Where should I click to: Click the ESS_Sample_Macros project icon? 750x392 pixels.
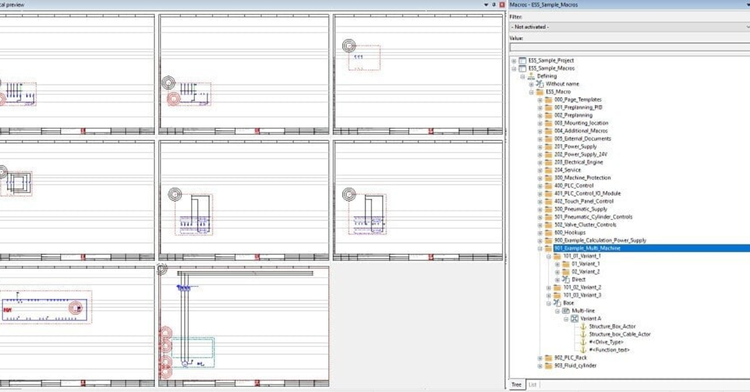click(522, 68)
